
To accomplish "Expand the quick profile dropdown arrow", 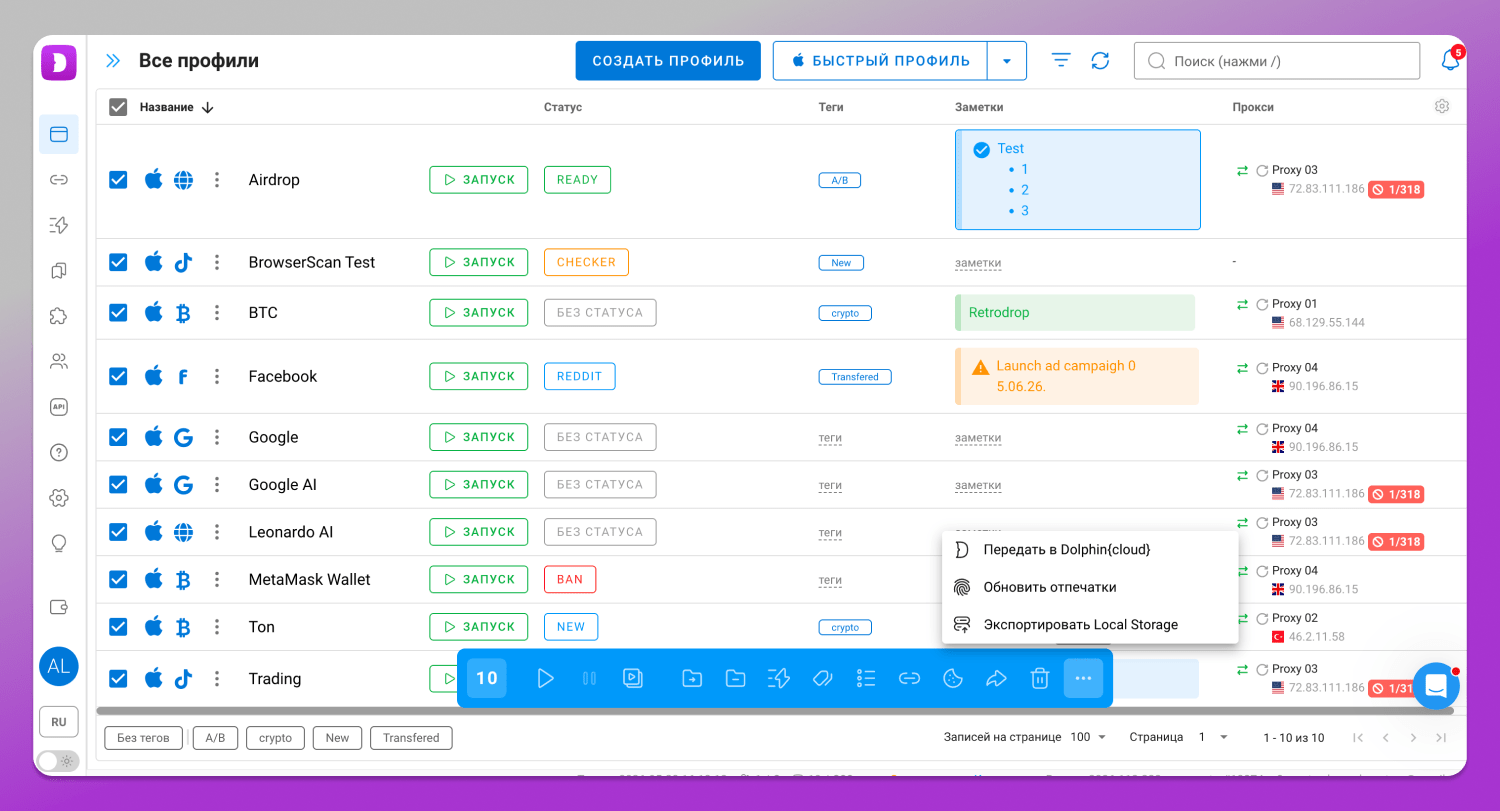I will click(1007, 61).
